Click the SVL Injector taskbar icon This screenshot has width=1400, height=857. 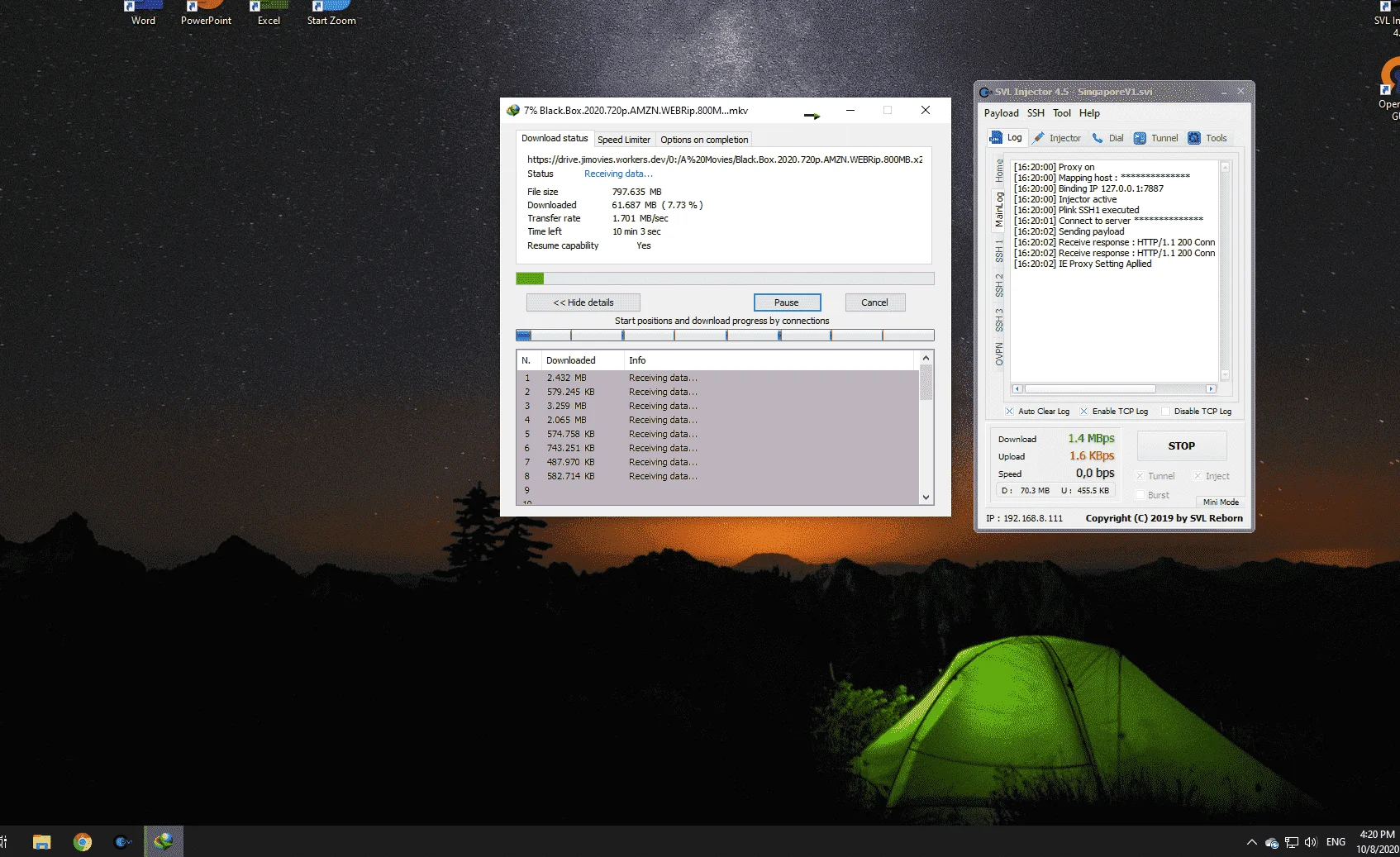pos(123,842)
